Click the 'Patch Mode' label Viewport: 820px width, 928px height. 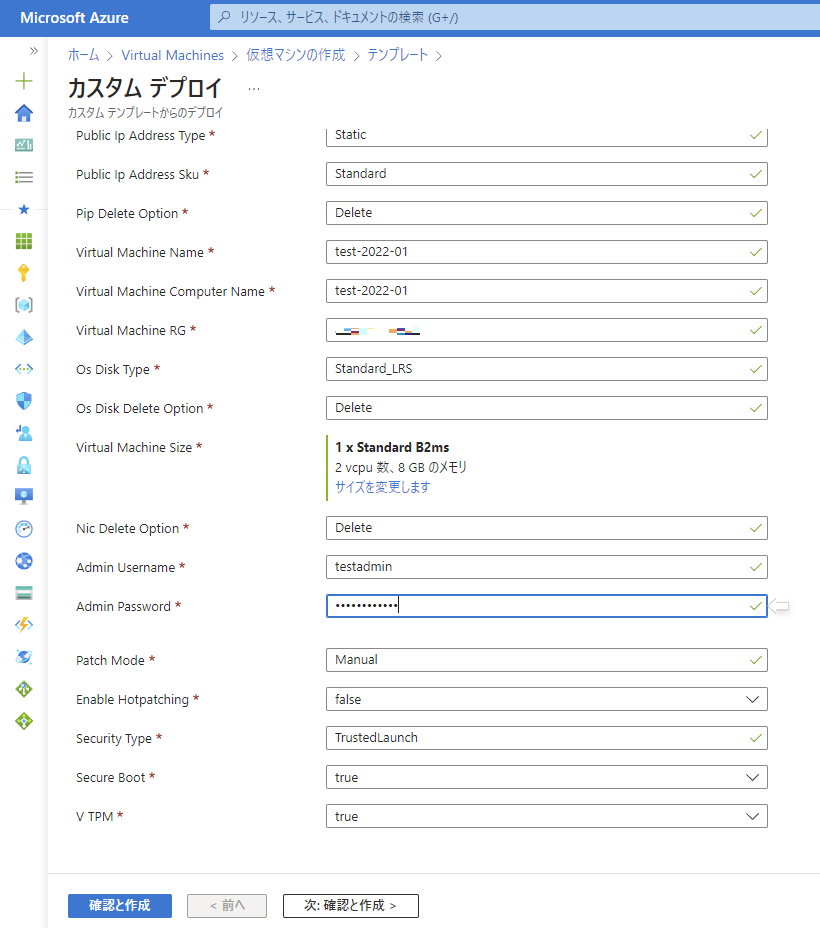tap(110, 660)
